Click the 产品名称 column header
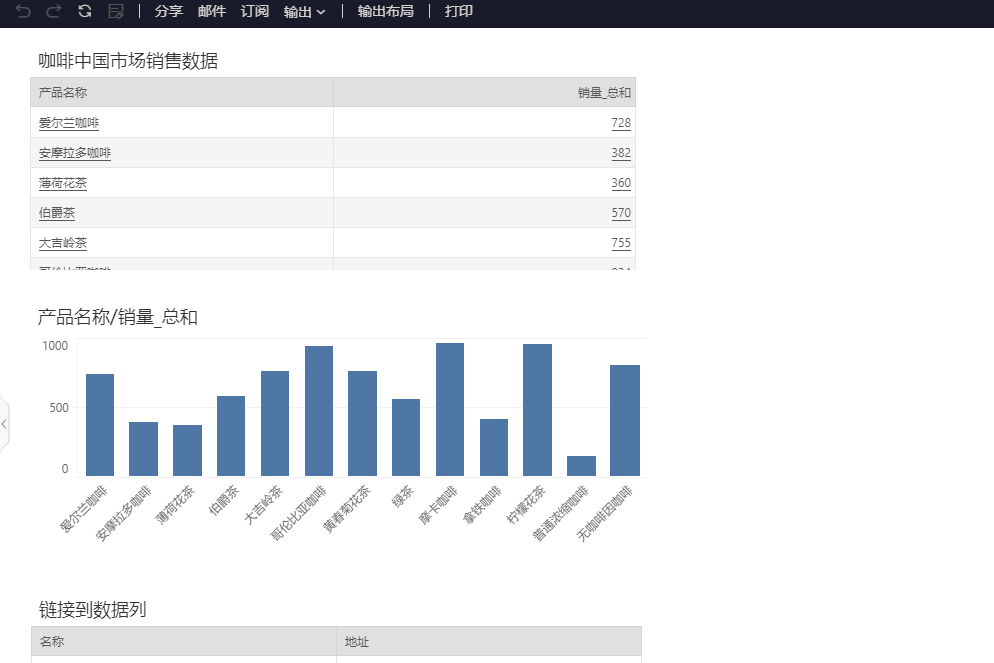This screenshot has width=994, height=663. pyautogui.click(x=63, y=93)
